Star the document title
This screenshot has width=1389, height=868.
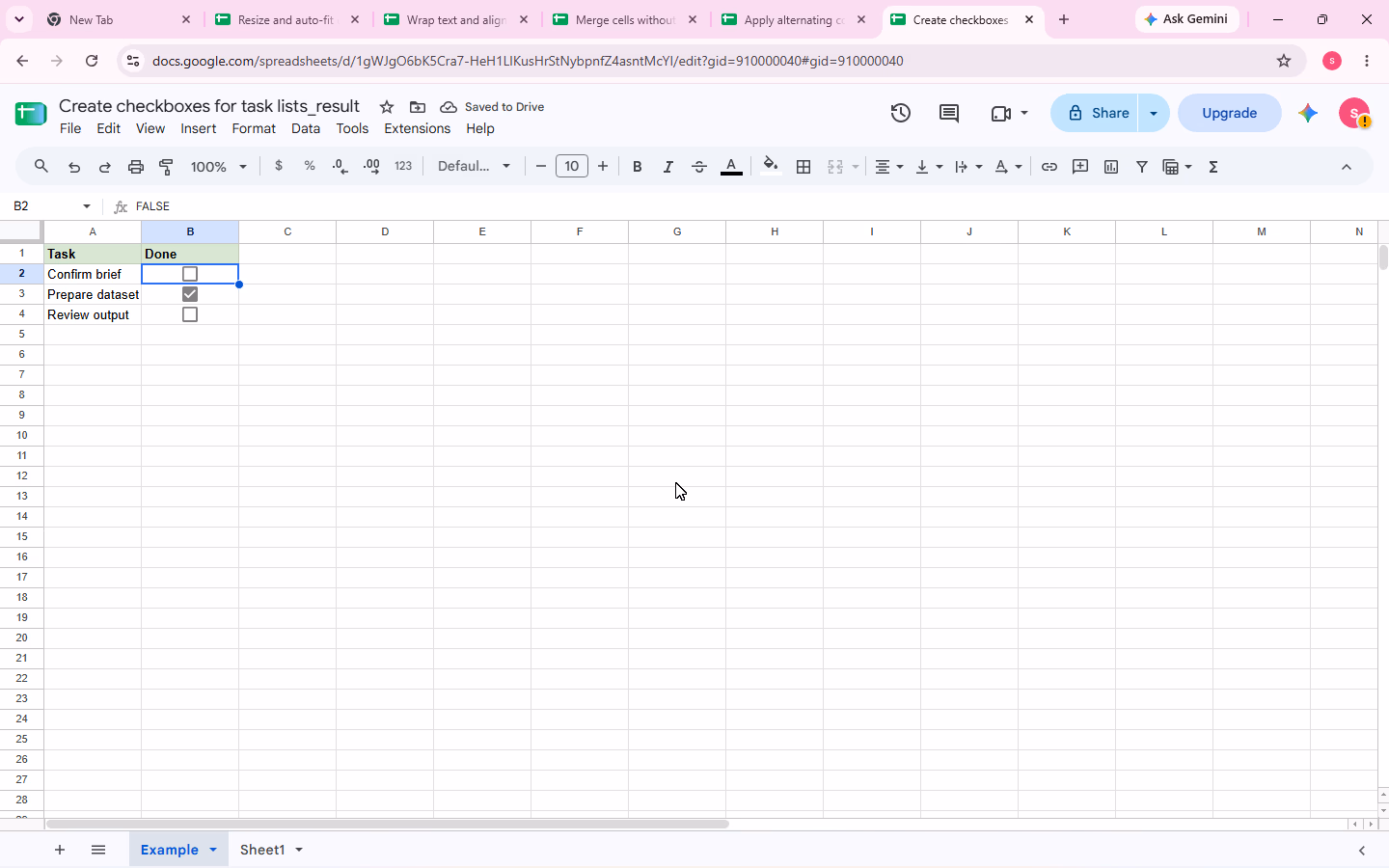387,107
